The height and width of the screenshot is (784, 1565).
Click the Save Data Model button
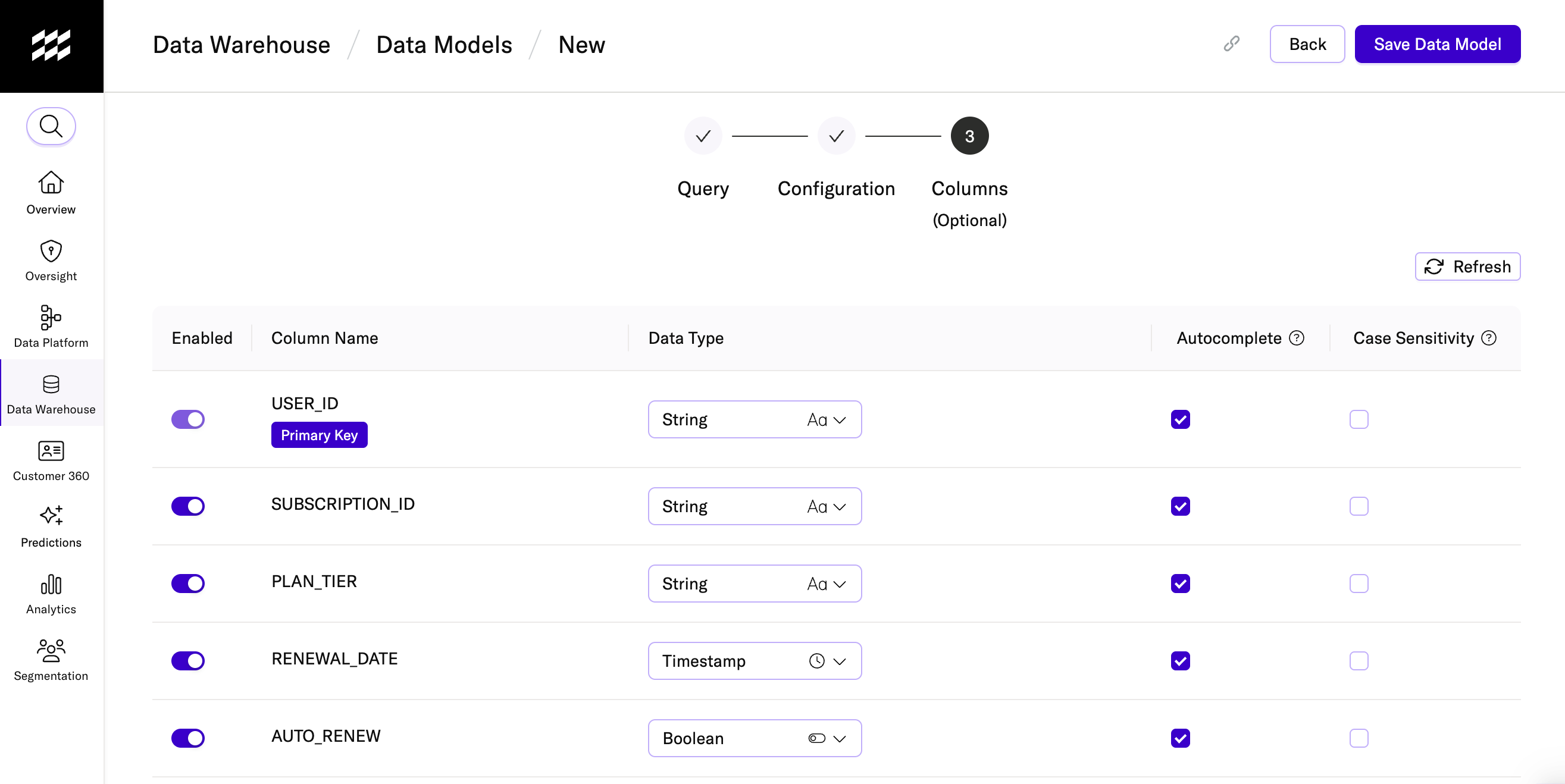(x=1437, y=45)
